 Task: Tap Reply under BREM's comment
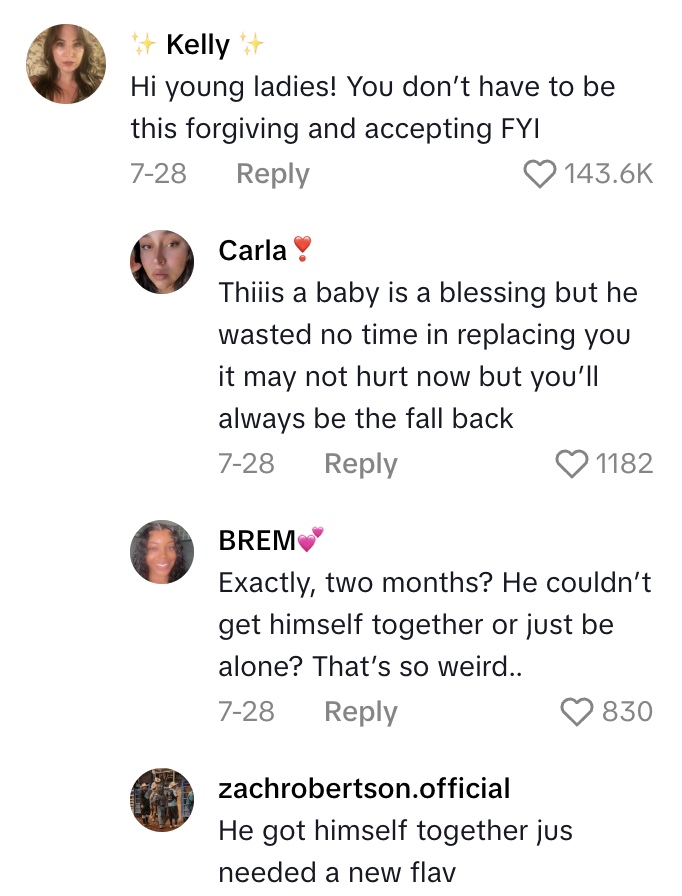(x=360, y=712)
